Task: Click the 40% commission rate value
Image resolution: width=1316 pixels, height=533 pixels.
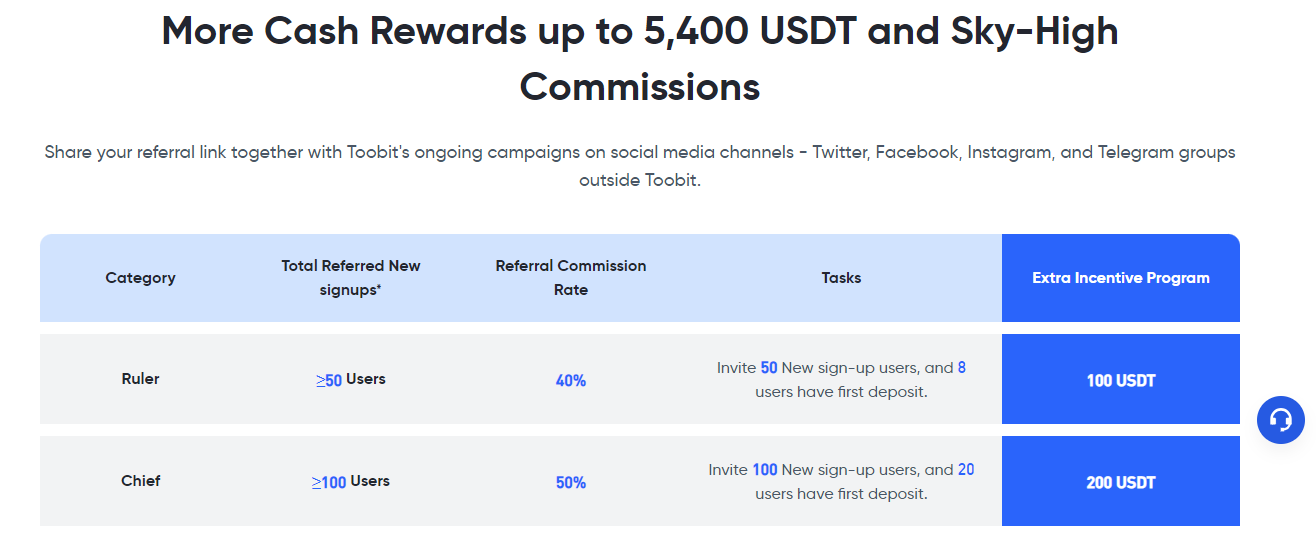Action: pos(571,381)
